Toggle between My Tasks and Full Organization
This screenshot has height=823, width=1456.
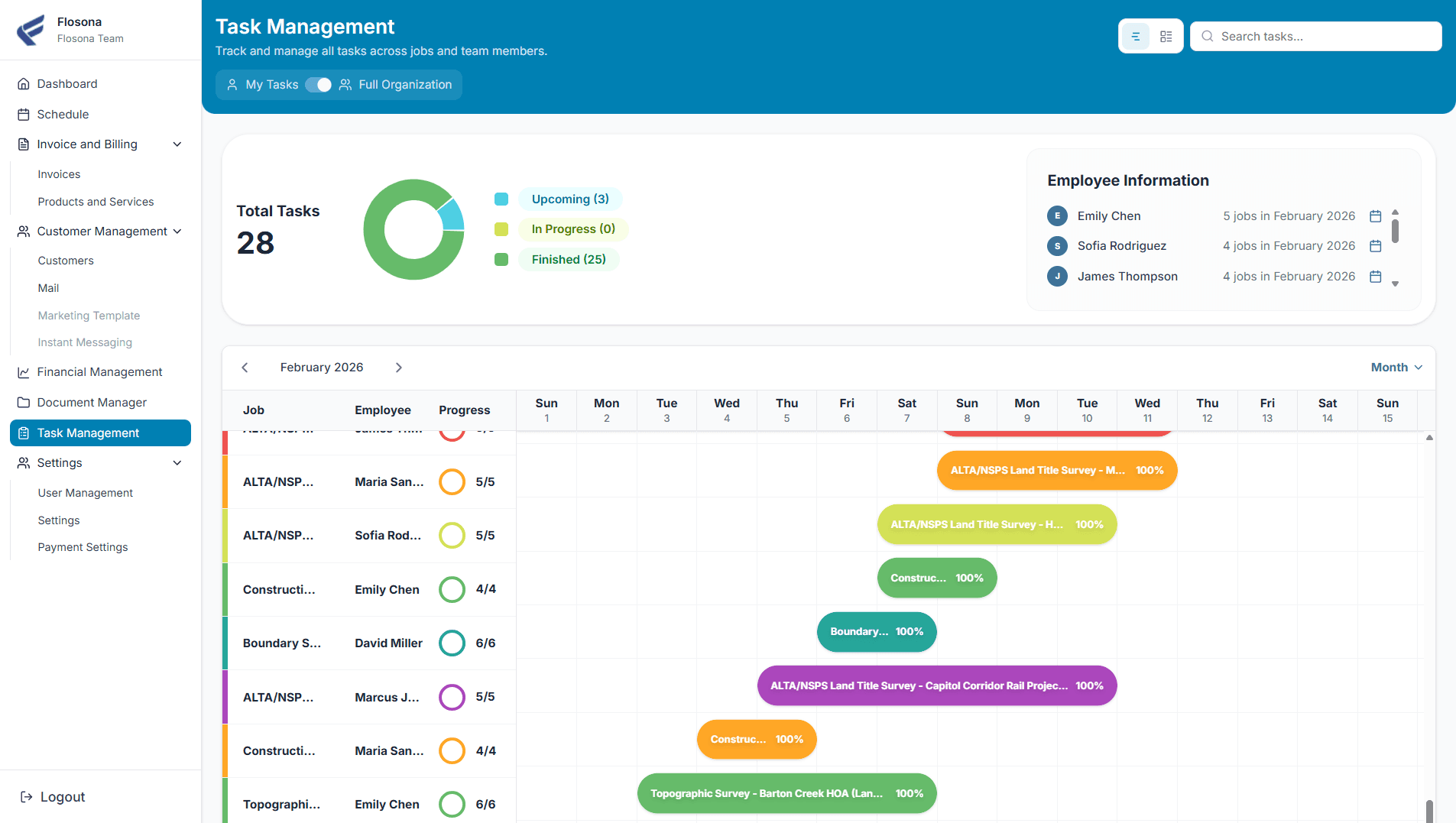(319, 85)
